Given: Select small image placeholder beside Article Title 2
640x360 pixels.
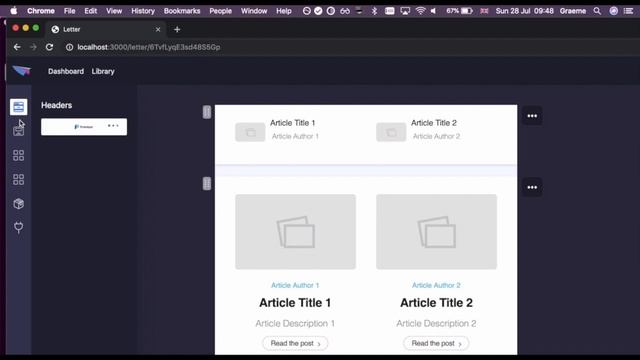Looking at the screenshot, I should click(x=391, y=132).
